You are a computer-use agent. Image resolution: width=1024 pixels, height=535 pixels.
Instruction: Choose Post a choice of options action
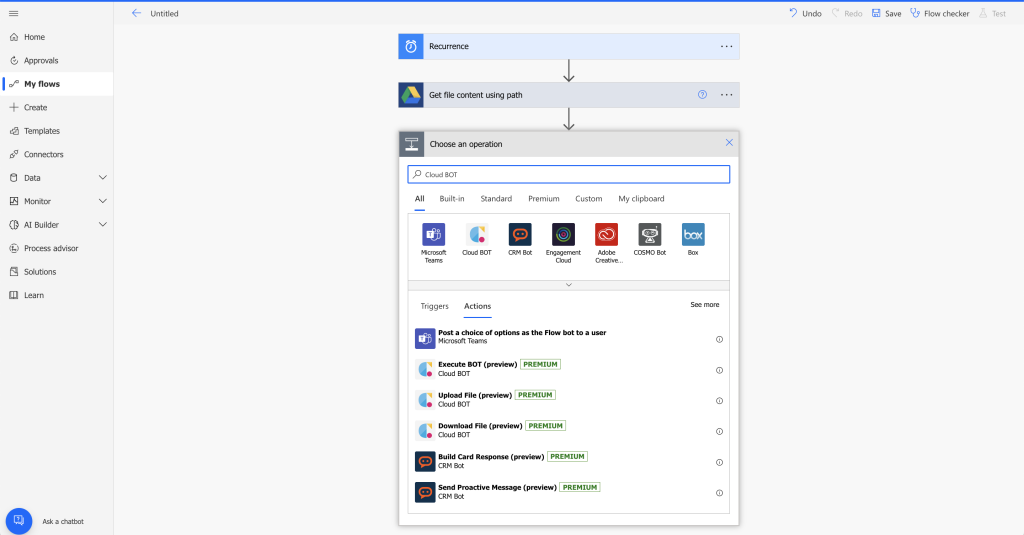(x=569, y=338)
